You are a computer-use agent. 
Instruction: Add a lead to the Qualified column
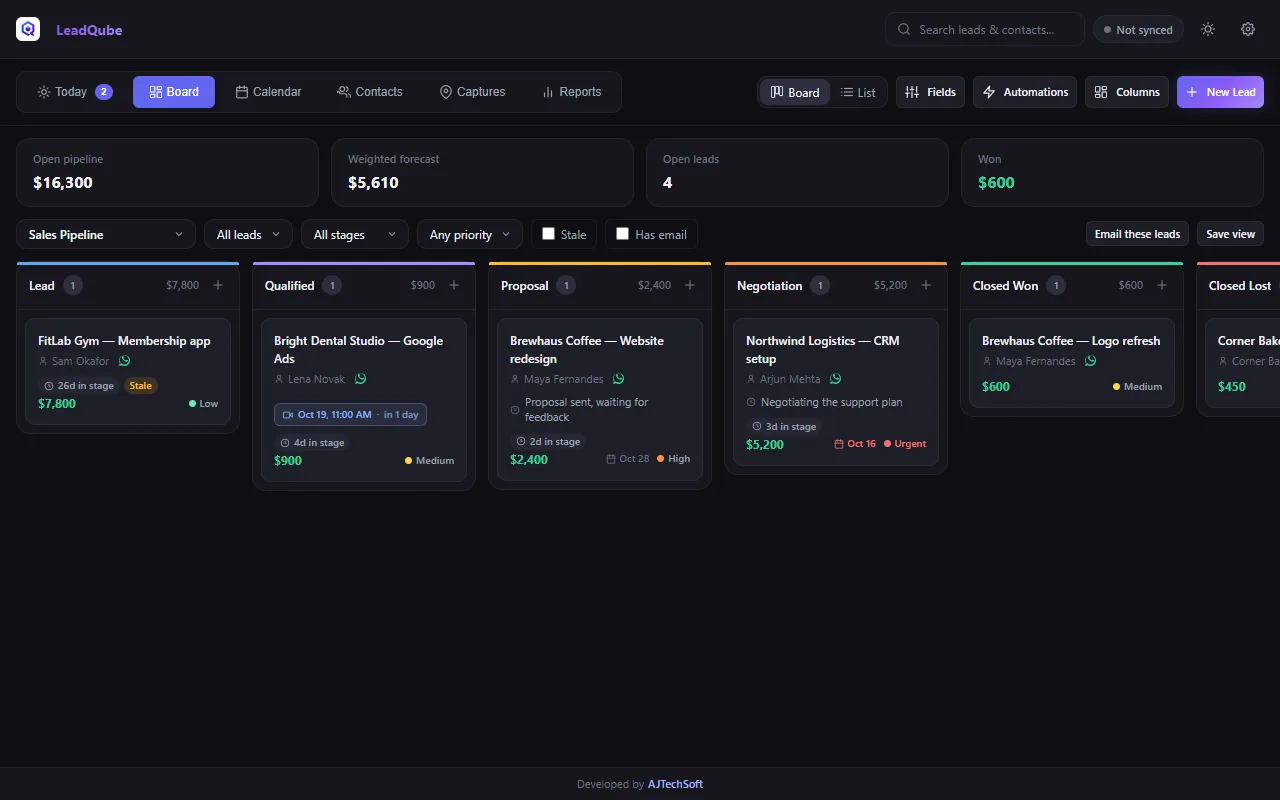coord(454,285)
